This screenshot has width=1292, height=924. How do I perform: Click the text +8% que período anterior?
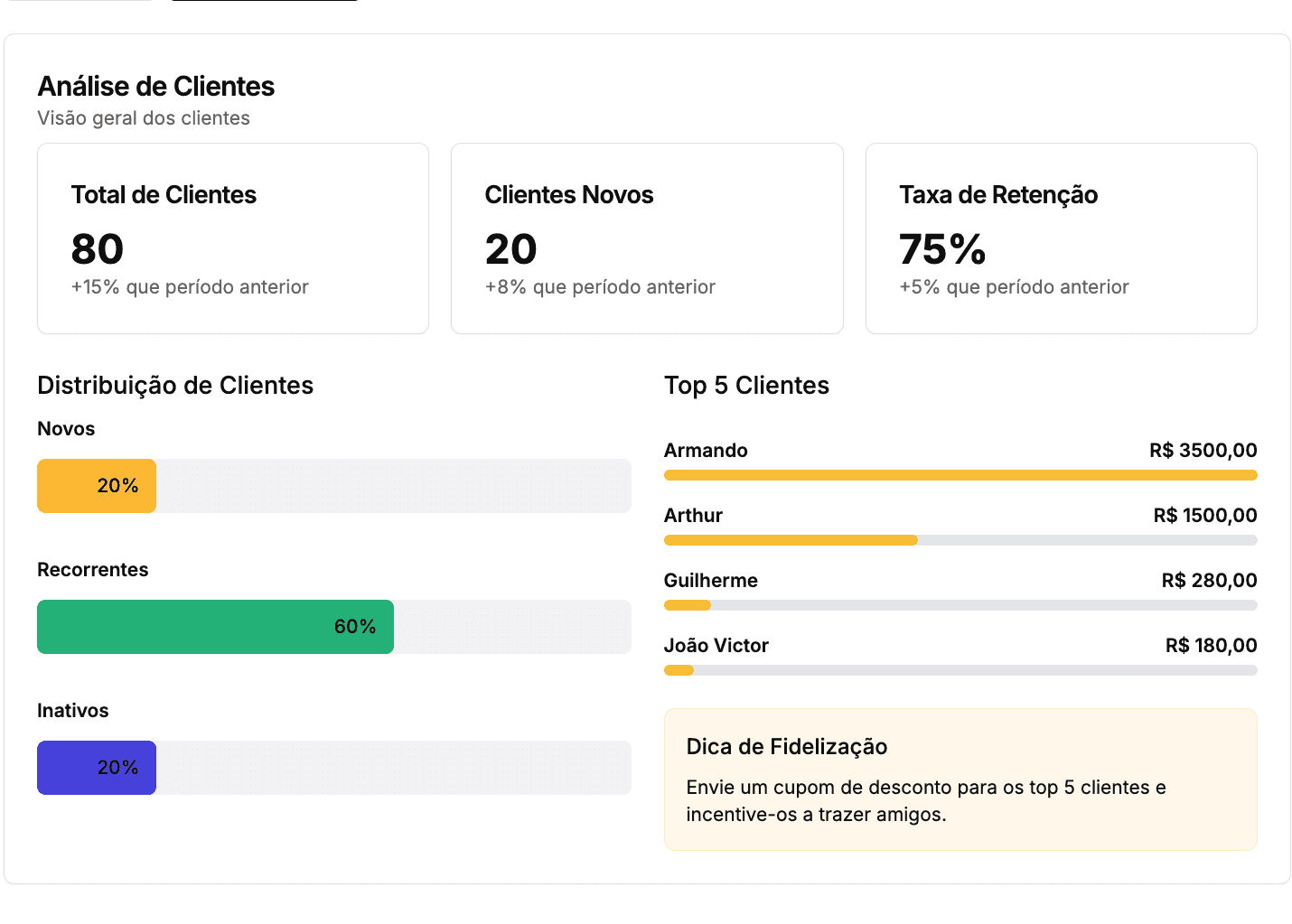pos(600,287)
